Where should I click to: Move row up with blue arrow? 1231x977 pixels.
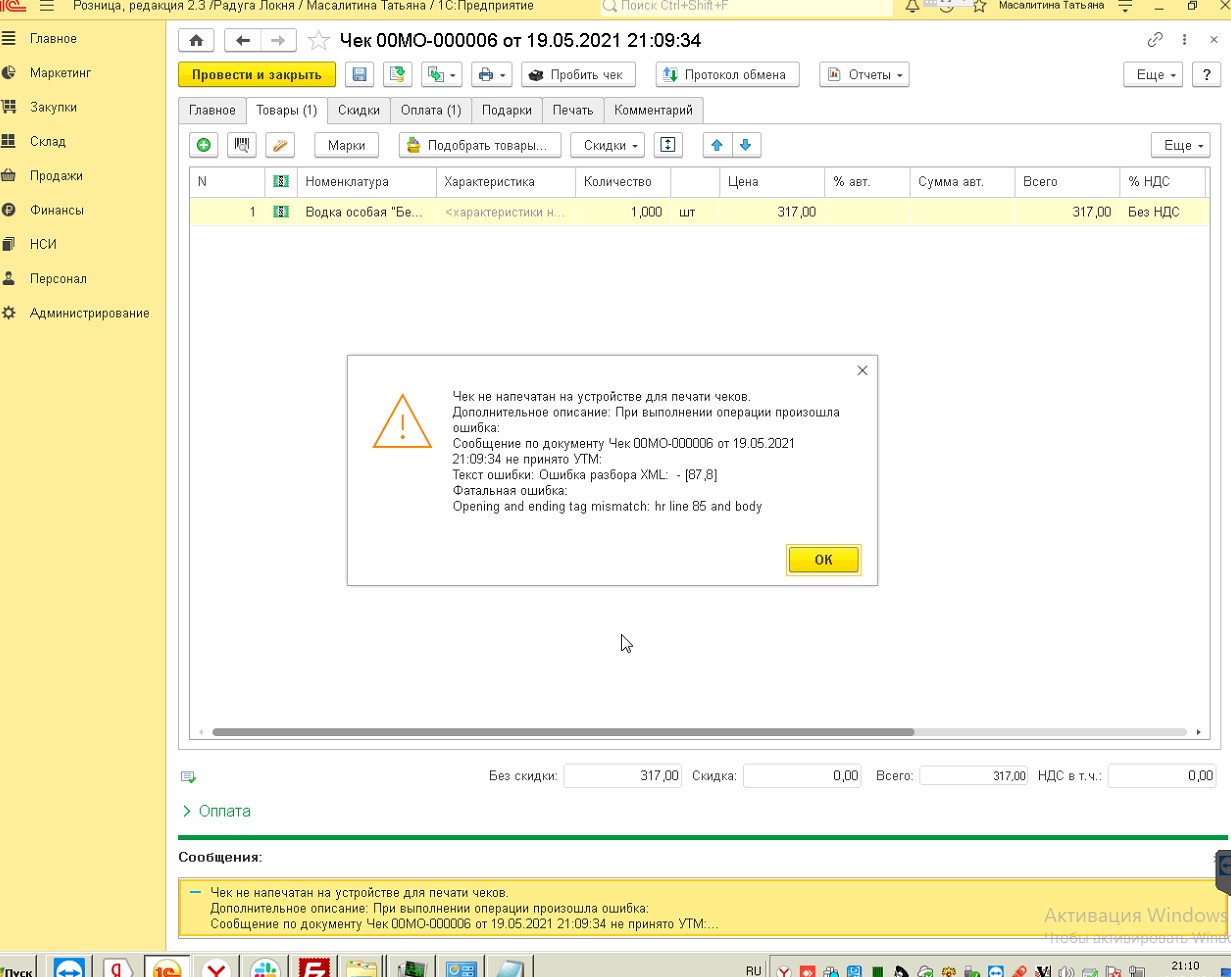716,145
